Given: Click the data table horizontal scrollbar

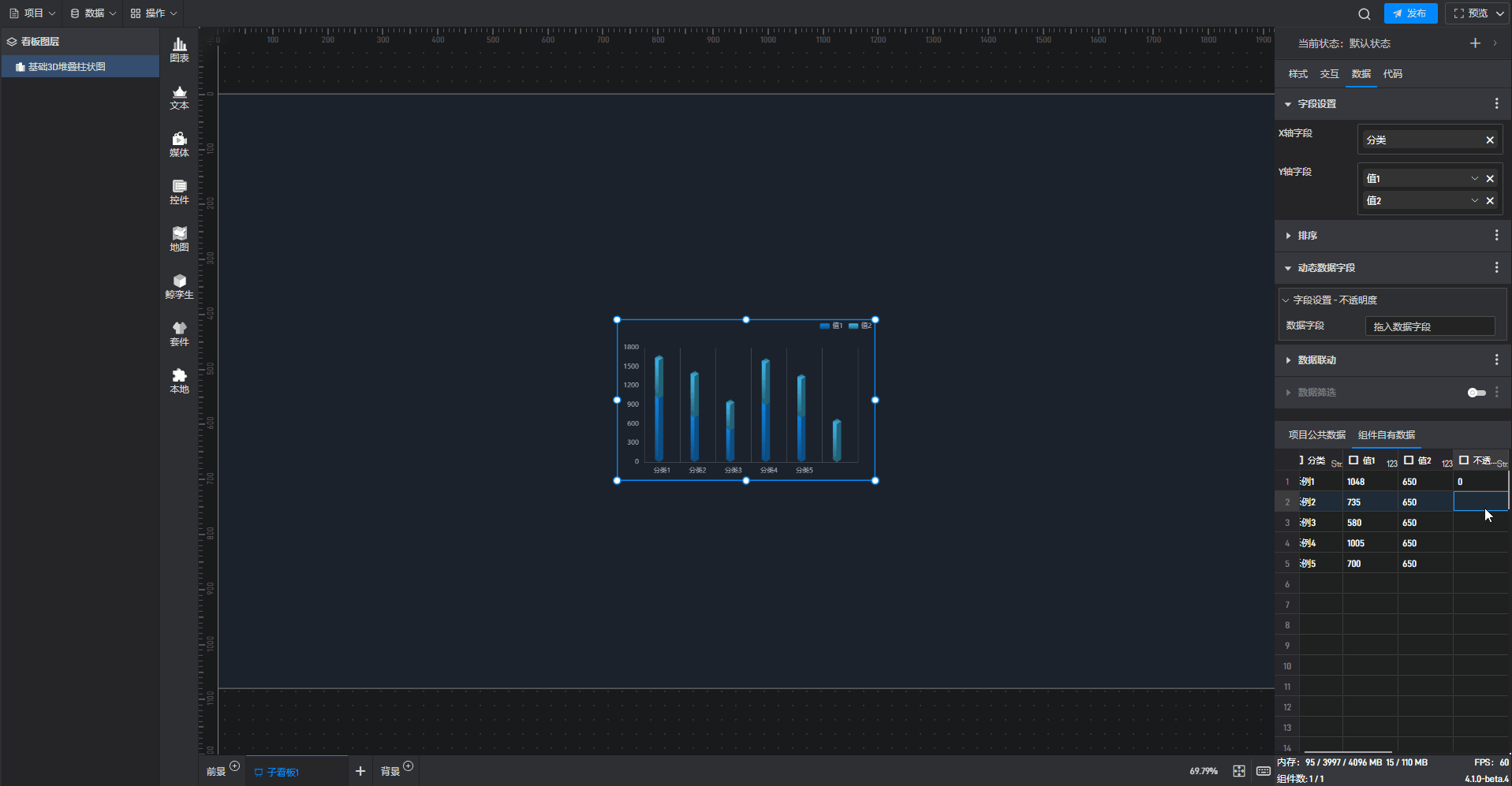Looking at the screenshot, I should click(x=1347, y=752).
